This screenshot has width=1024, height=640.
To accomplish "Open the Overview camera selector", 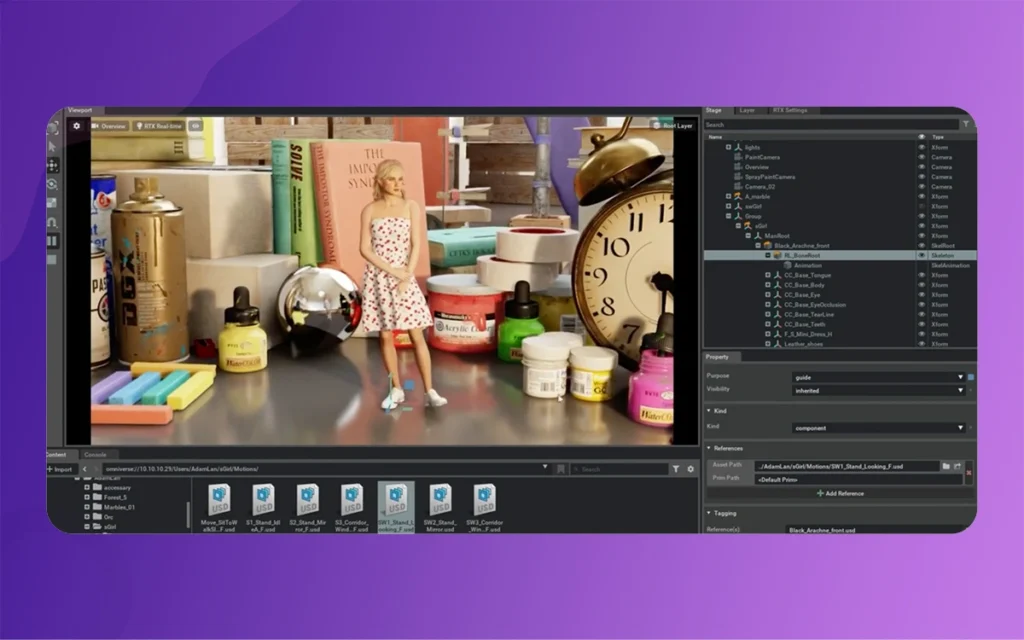I will point(109,126).
